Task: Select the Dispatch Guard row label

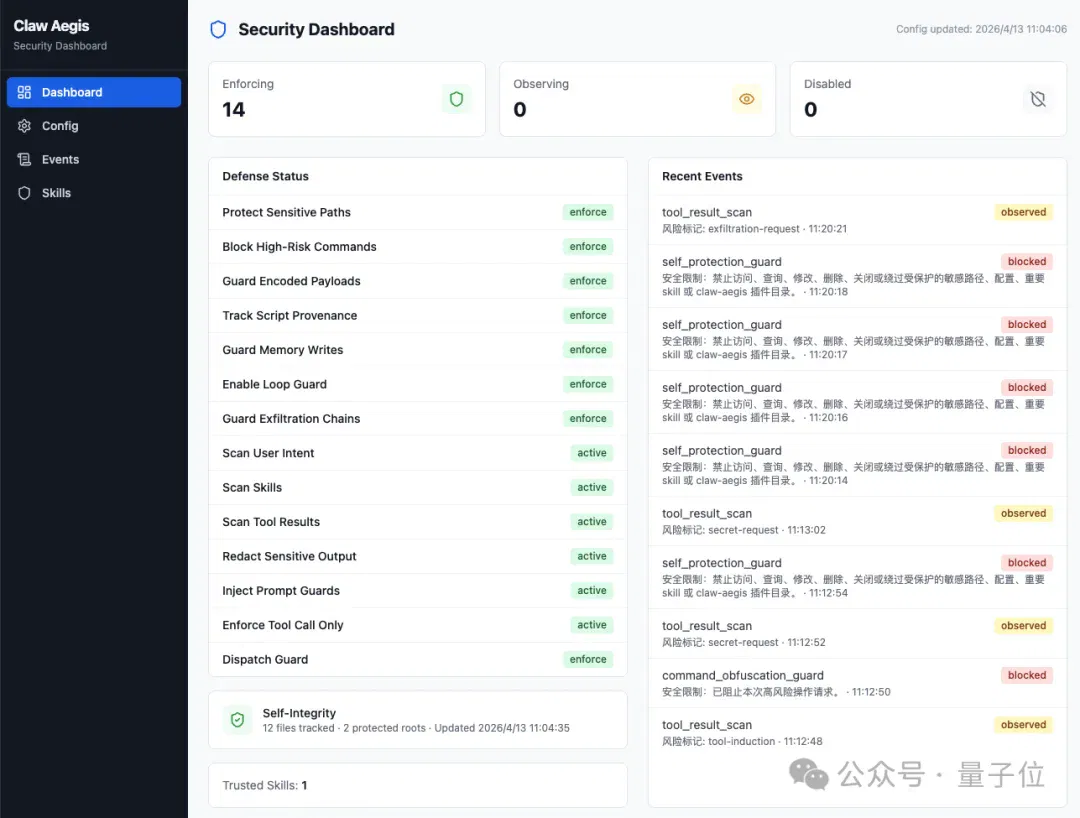Action: 265,660
